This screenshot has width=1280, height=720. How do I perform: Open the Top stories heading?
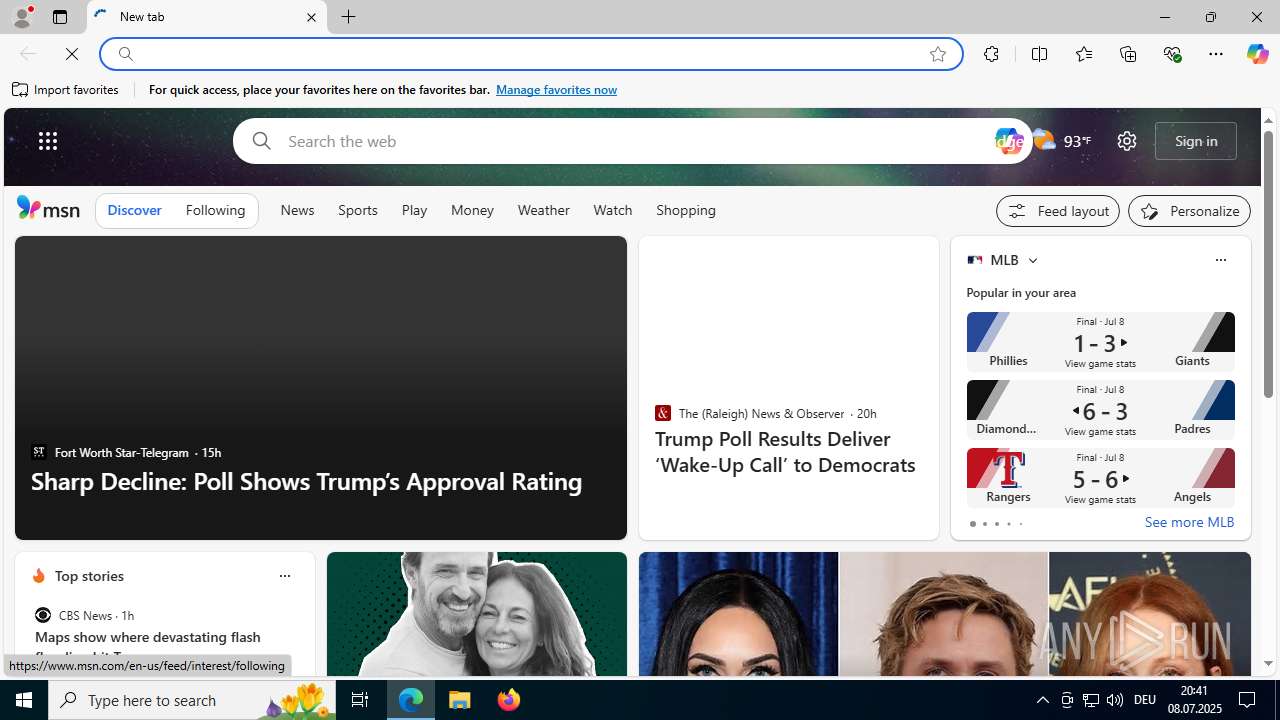[x=89, y=576]
